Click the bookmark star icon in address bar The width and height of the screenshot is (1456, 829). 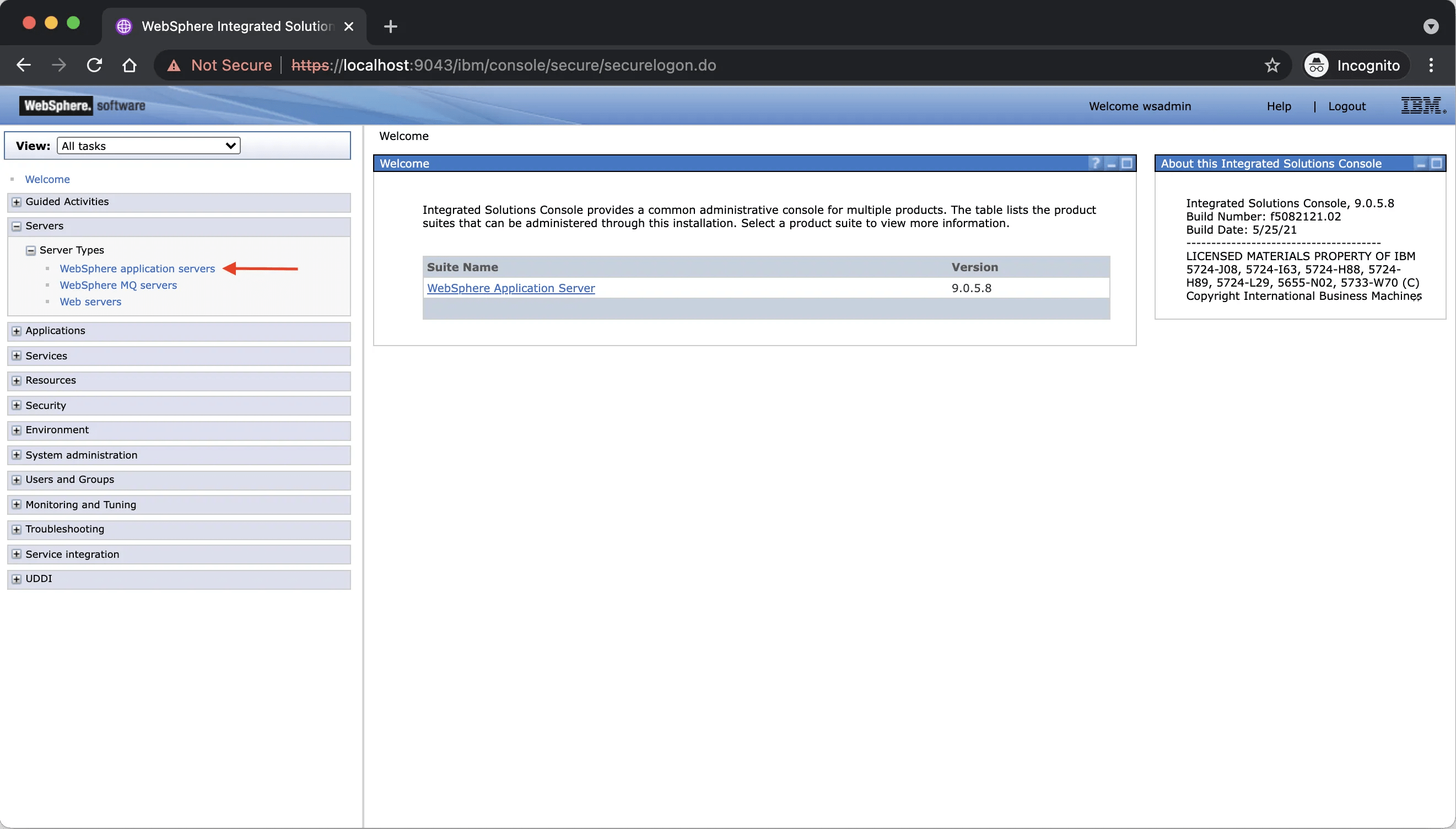1271,66
